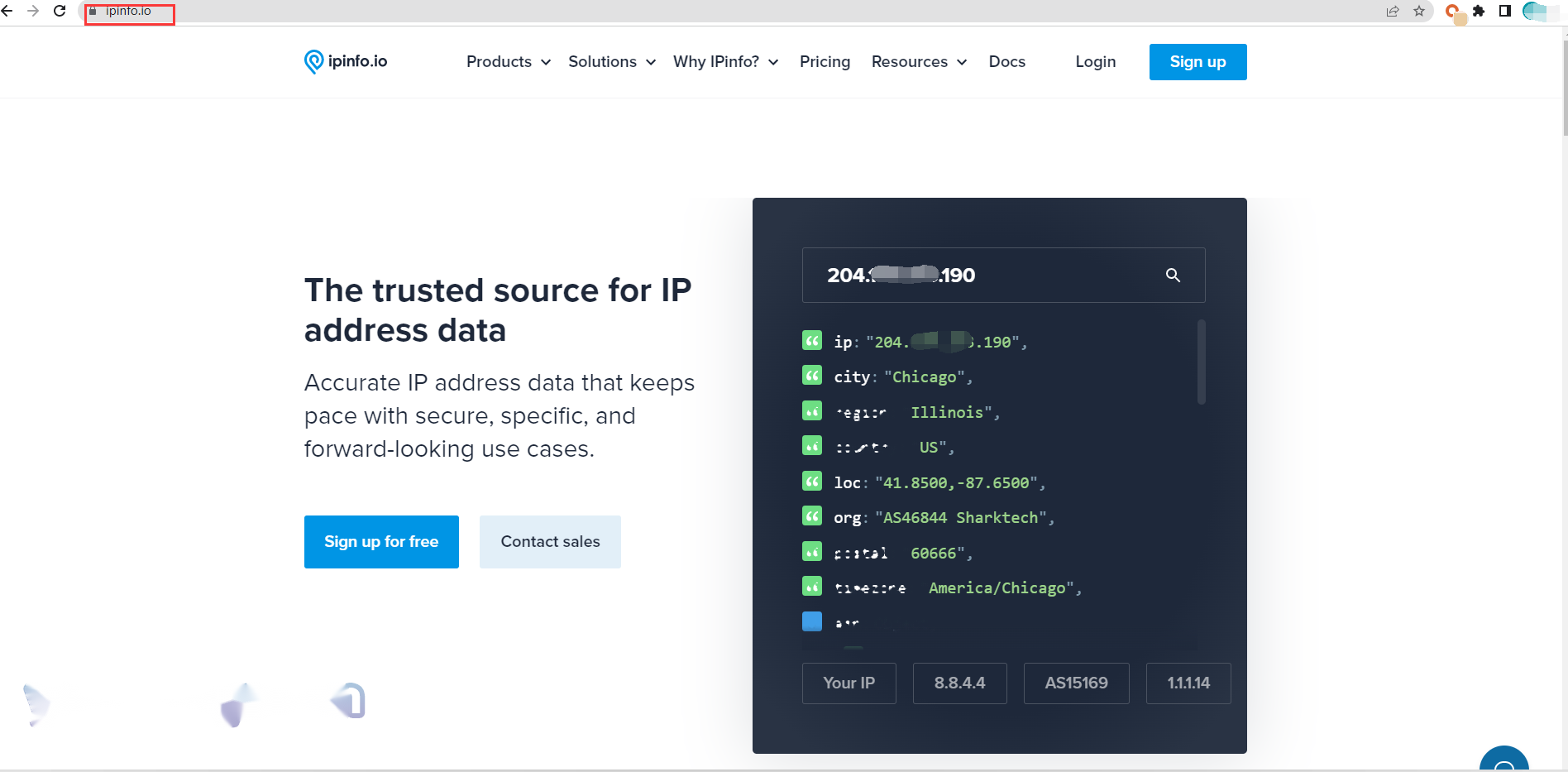Open the Extensions puzzle piece menu
Screen dimensions: 1568x772
click(x=1479, y=11)
